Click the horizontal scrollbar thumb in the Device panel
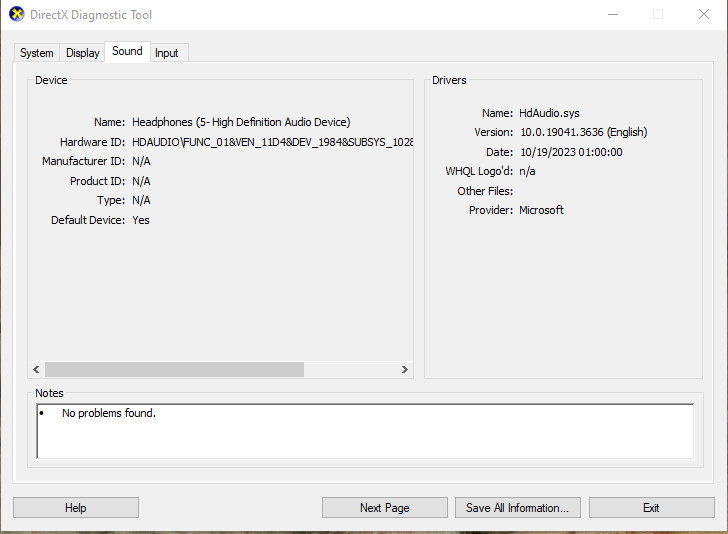The height and width of the screenshot is (534, 728). click(173, 369)
